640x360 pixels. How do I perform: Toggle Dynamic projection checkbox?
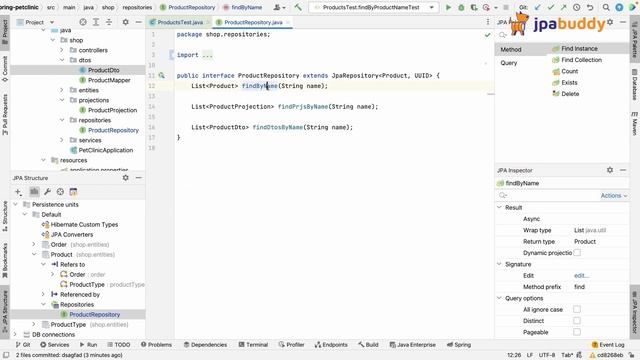(577, 253)
